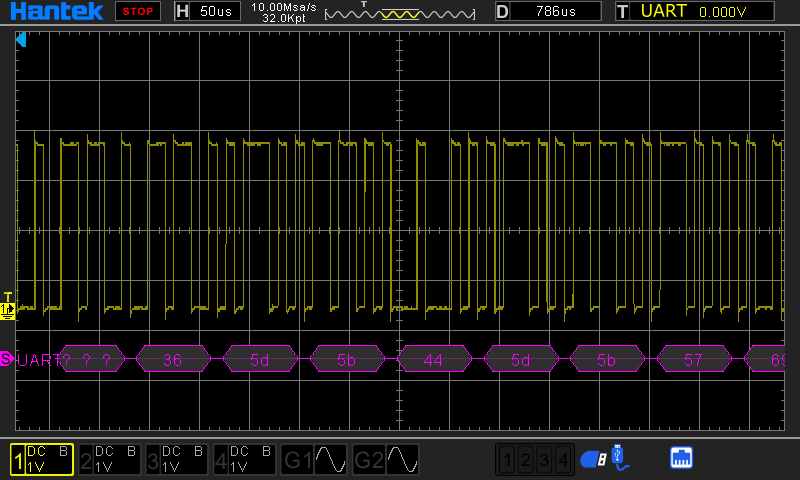Select the G1 waveform generator icon
This screenshot has width=800, height=480.
click(x=315, y=459)
